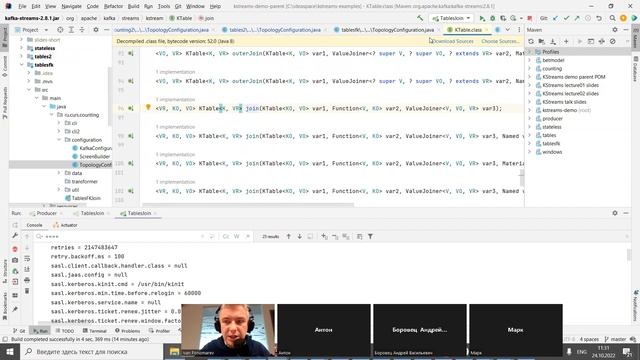Run with Coverage icon in toolbar

[503, 18]
